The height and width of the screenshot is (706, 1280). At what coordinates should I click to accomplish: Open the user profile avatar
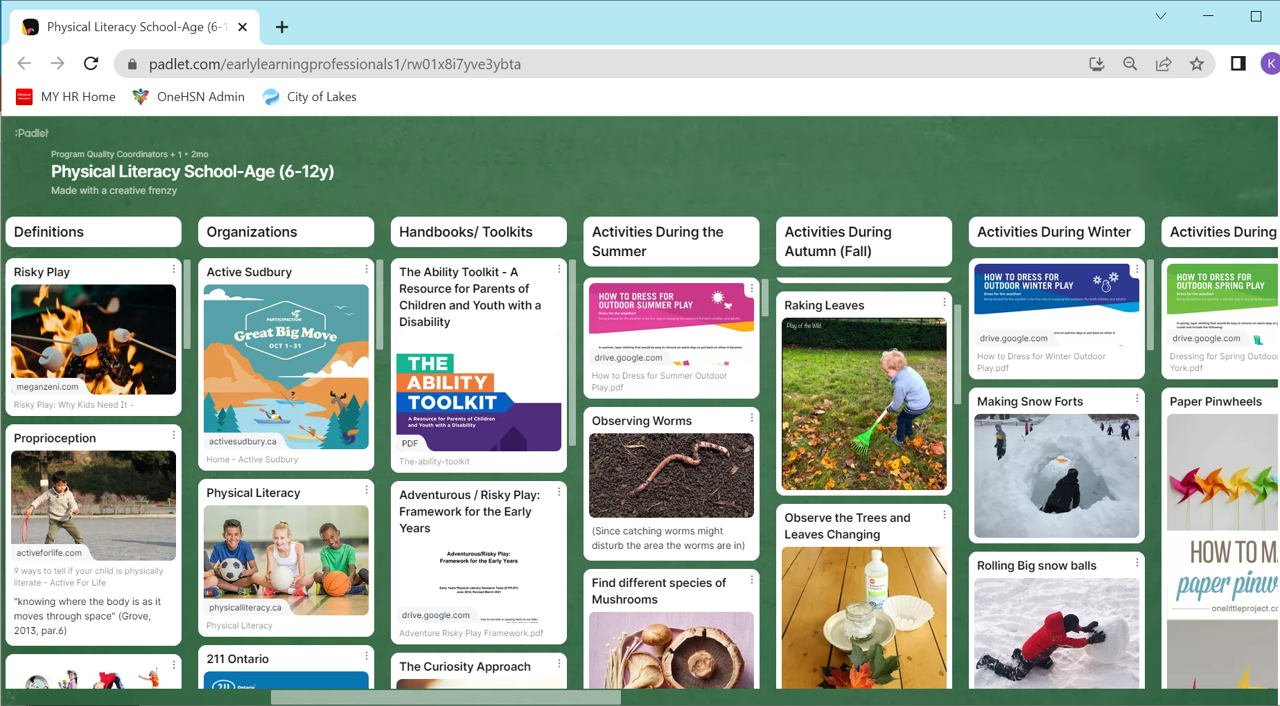(x=1269, y=64)
